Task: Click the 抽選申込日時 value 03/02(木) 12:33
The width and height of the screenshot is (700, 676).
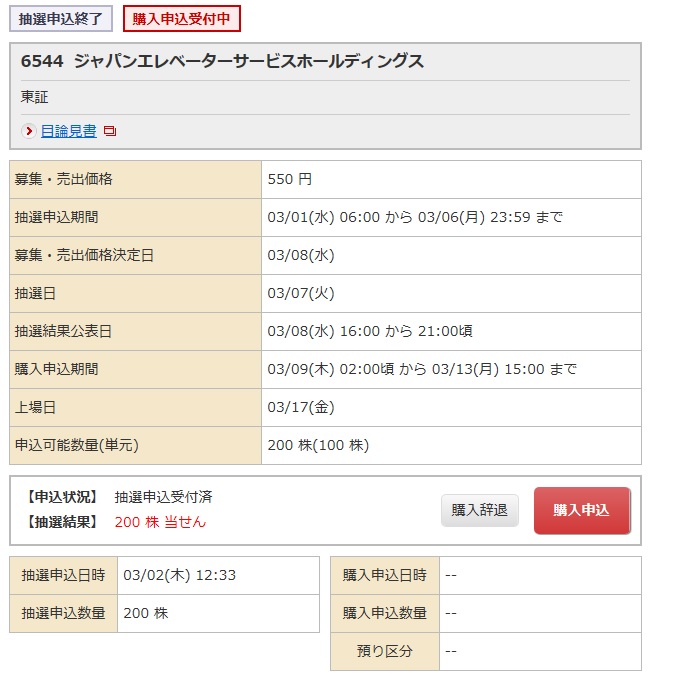Action: 179,575
